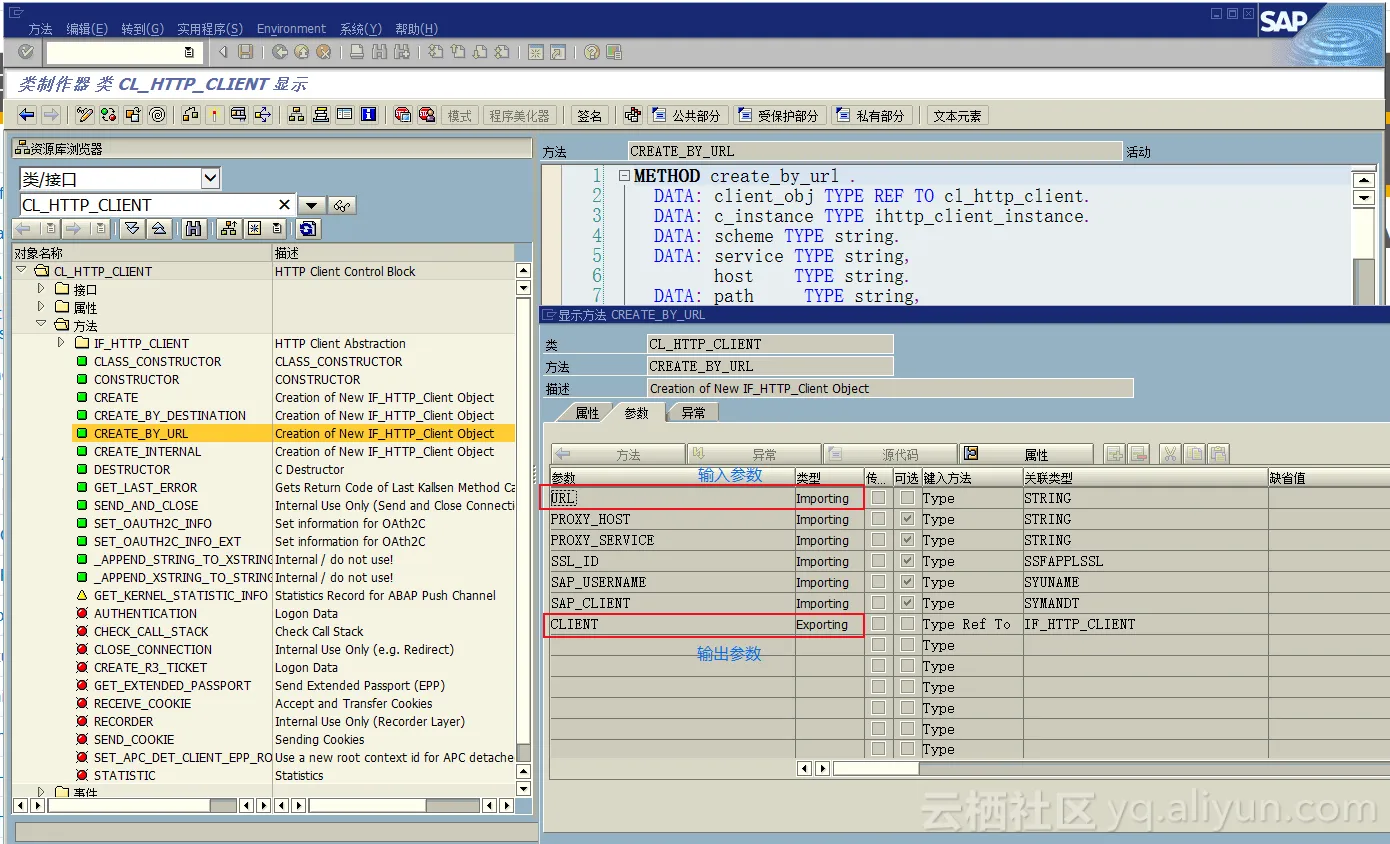
Task: Click the yellow Exit up-arrow icon
Action: click(x=302, y=52)
